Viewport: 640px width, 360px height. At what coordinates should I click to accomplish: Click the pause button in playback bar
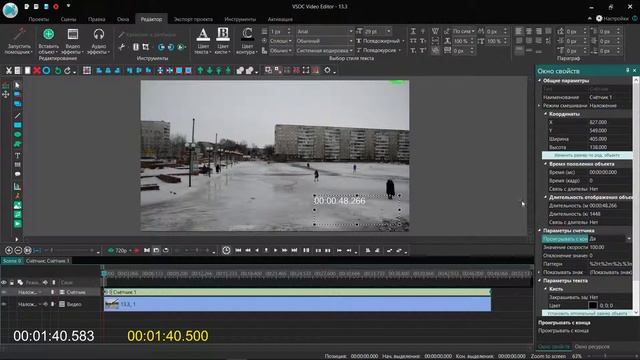tap(306, 250)
